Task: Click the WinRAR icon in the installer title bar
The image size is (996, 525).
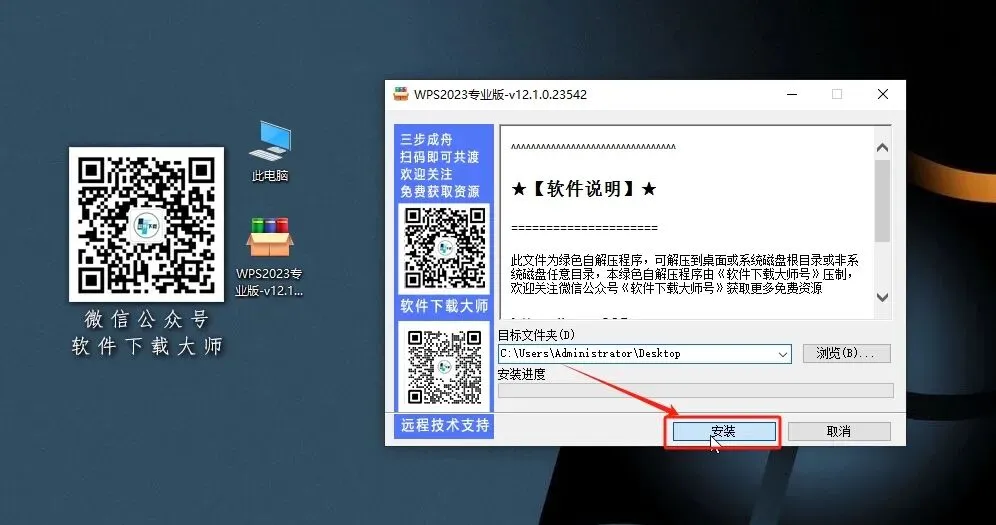Action: click(x=401, y=94)
